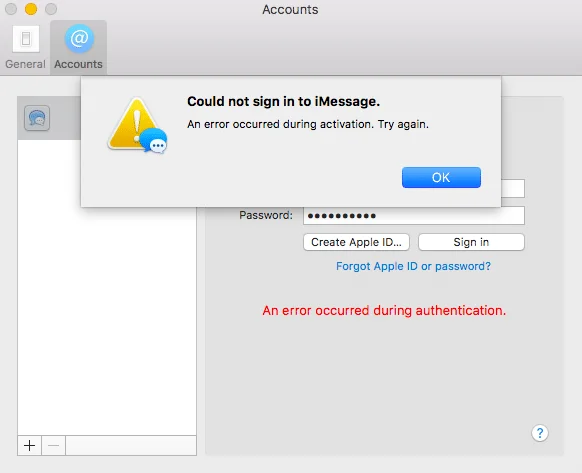Image resolution: width=582 pixels, height=473 pixels.
Task: Click the Password input field
Action: (413, 215)
